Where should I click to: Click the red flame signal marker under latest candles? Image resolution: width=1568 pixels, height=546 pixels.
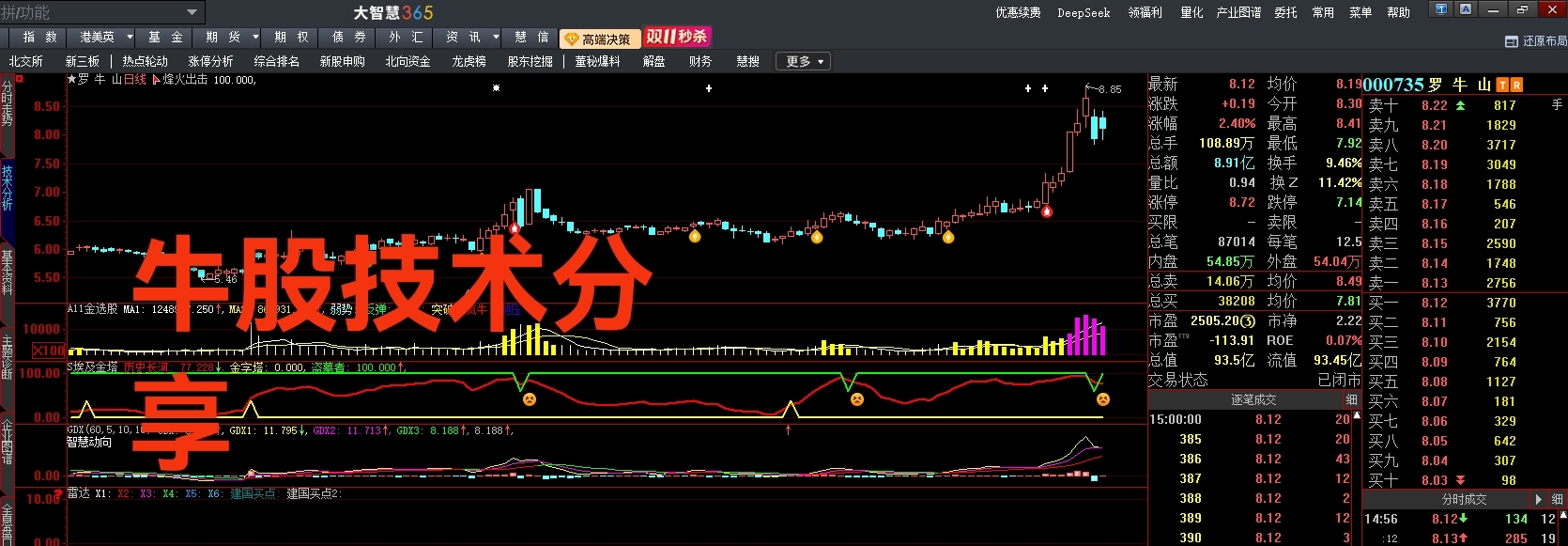click(1047, 211)
